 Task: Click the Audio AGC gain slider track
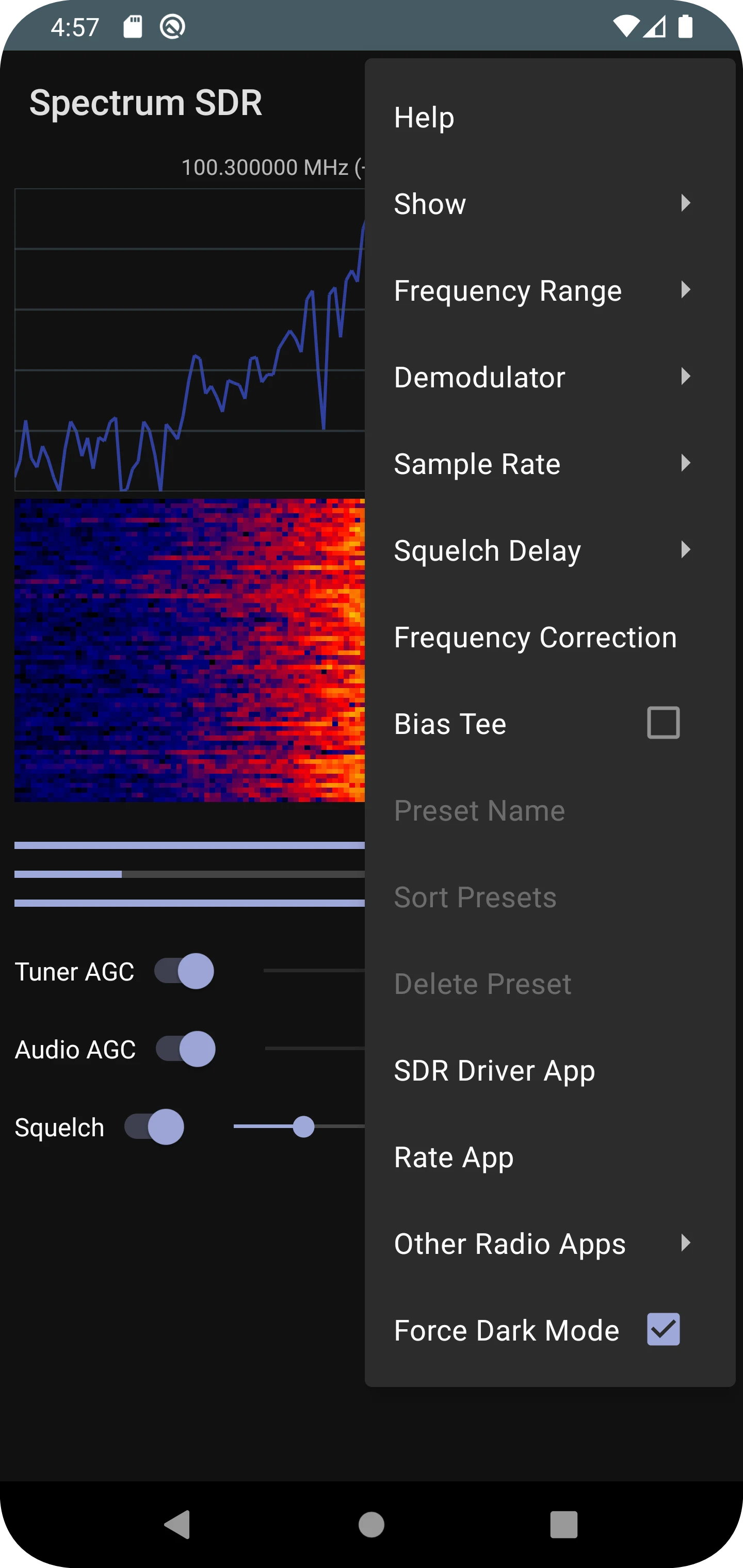click(x=314, y=1049)
